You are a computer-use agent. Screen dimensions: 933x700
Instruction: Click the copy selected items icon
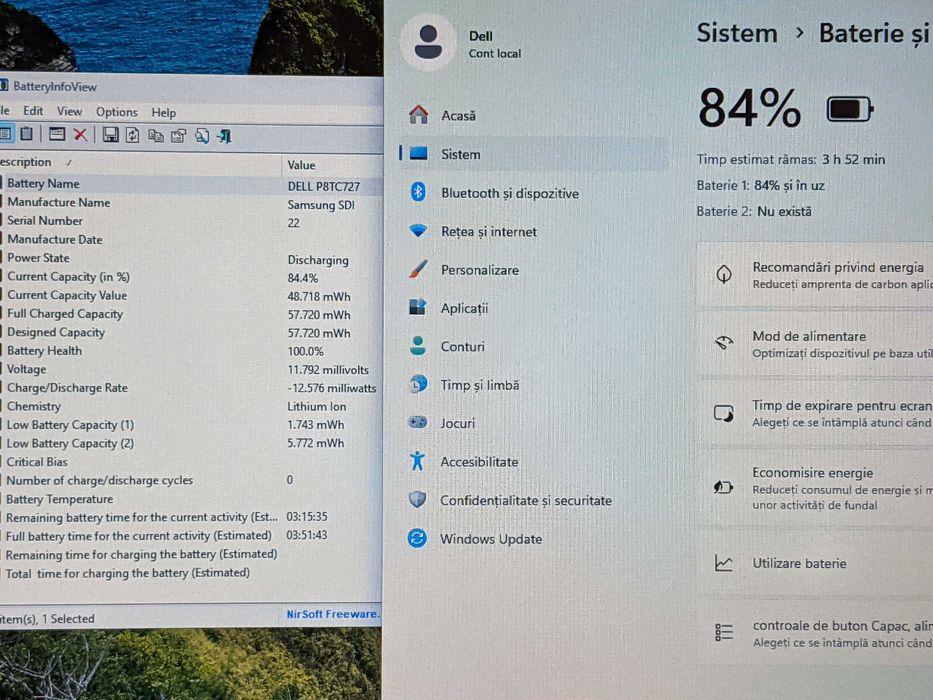(156, 136)
